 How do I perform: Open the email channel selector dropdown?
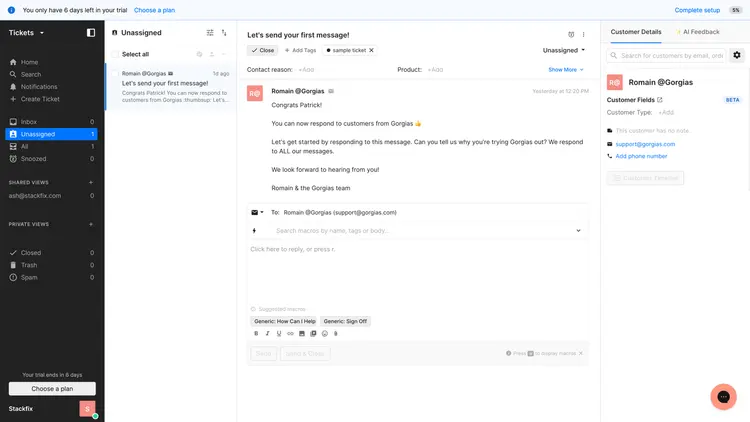pos(257,212)
